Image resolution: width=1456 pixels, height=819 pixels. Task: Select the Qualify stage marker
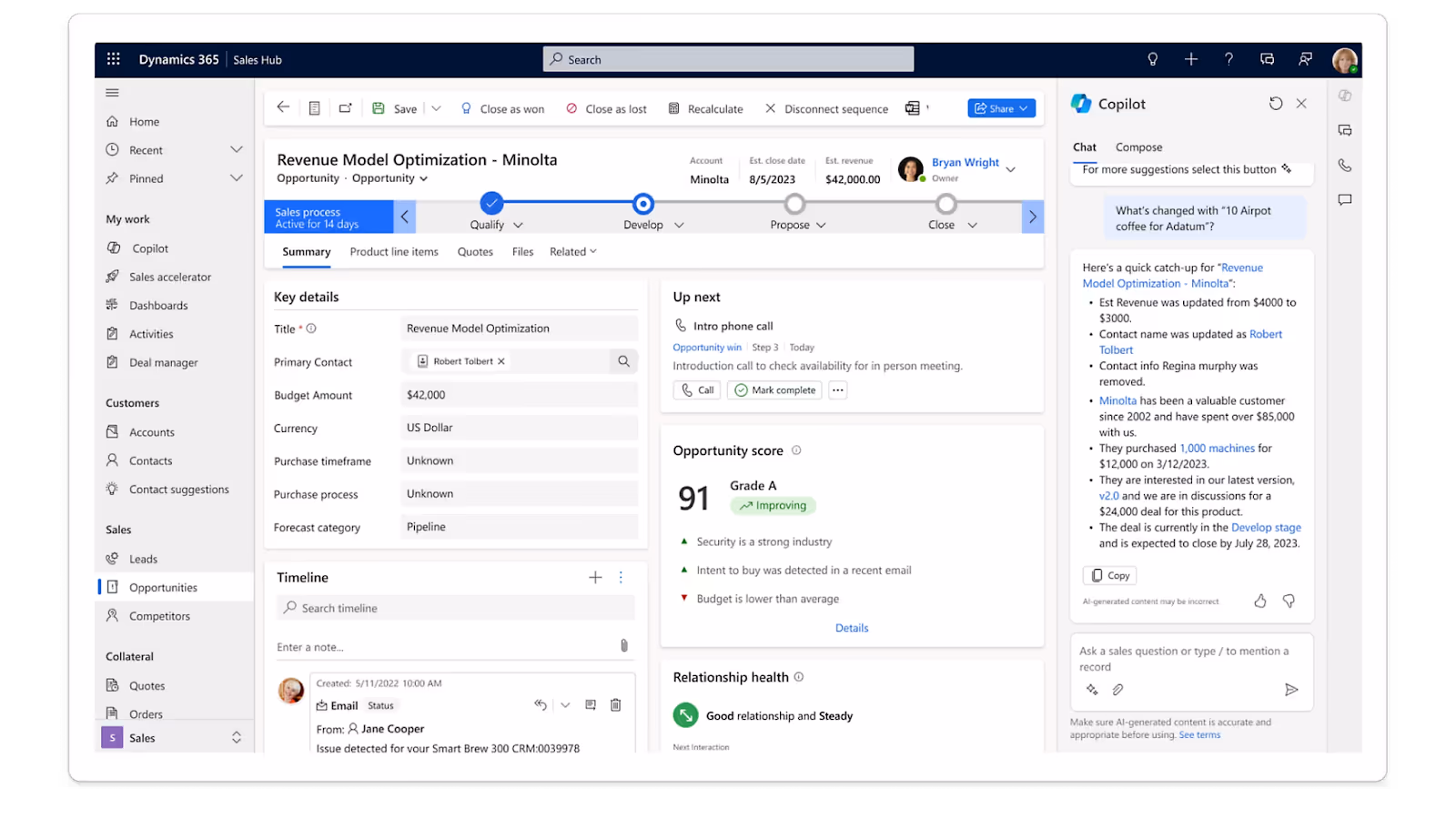(491, 203)
